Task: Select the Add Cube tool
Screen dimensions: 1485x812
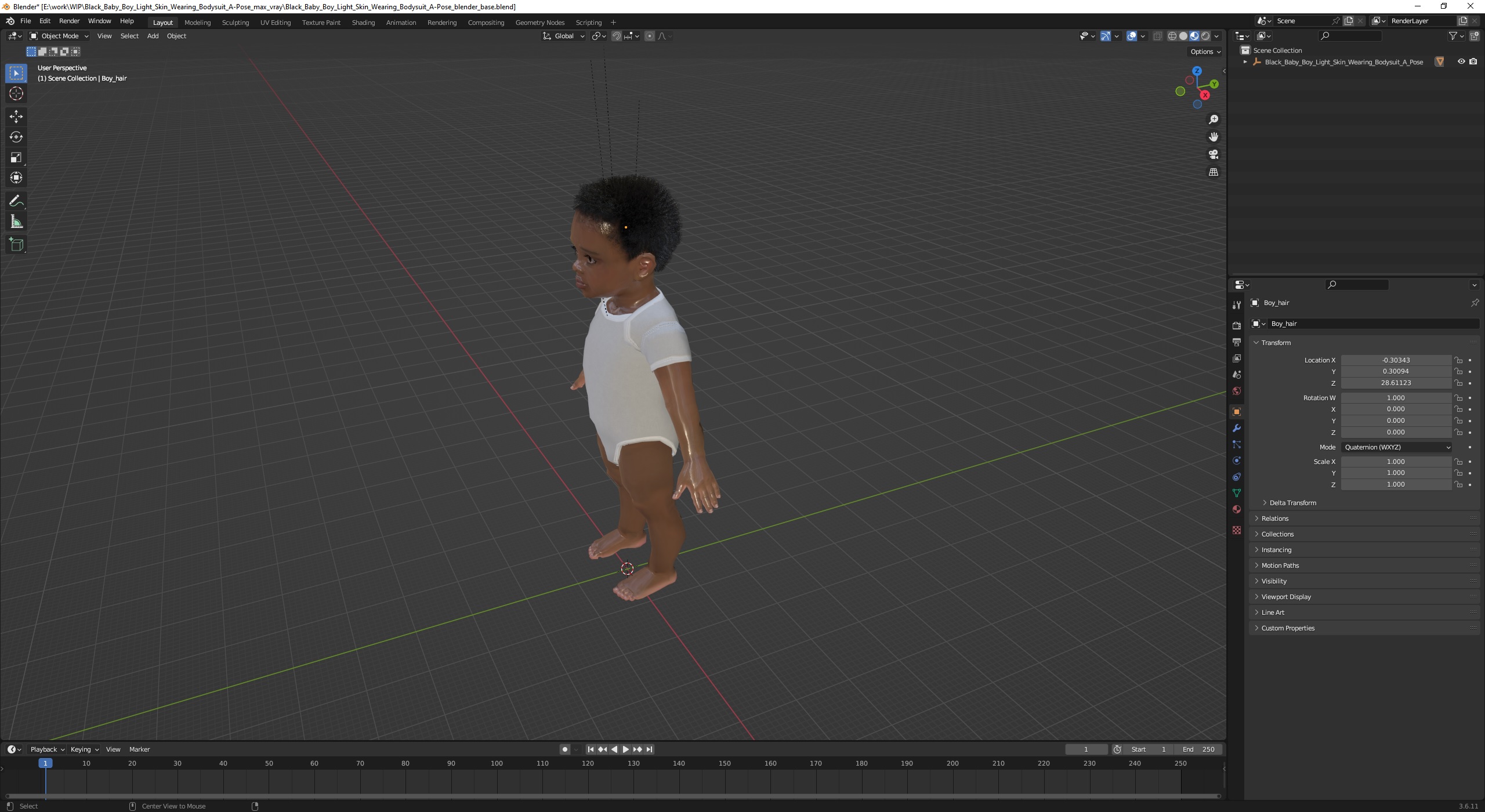Action: (x=16, y=245)
